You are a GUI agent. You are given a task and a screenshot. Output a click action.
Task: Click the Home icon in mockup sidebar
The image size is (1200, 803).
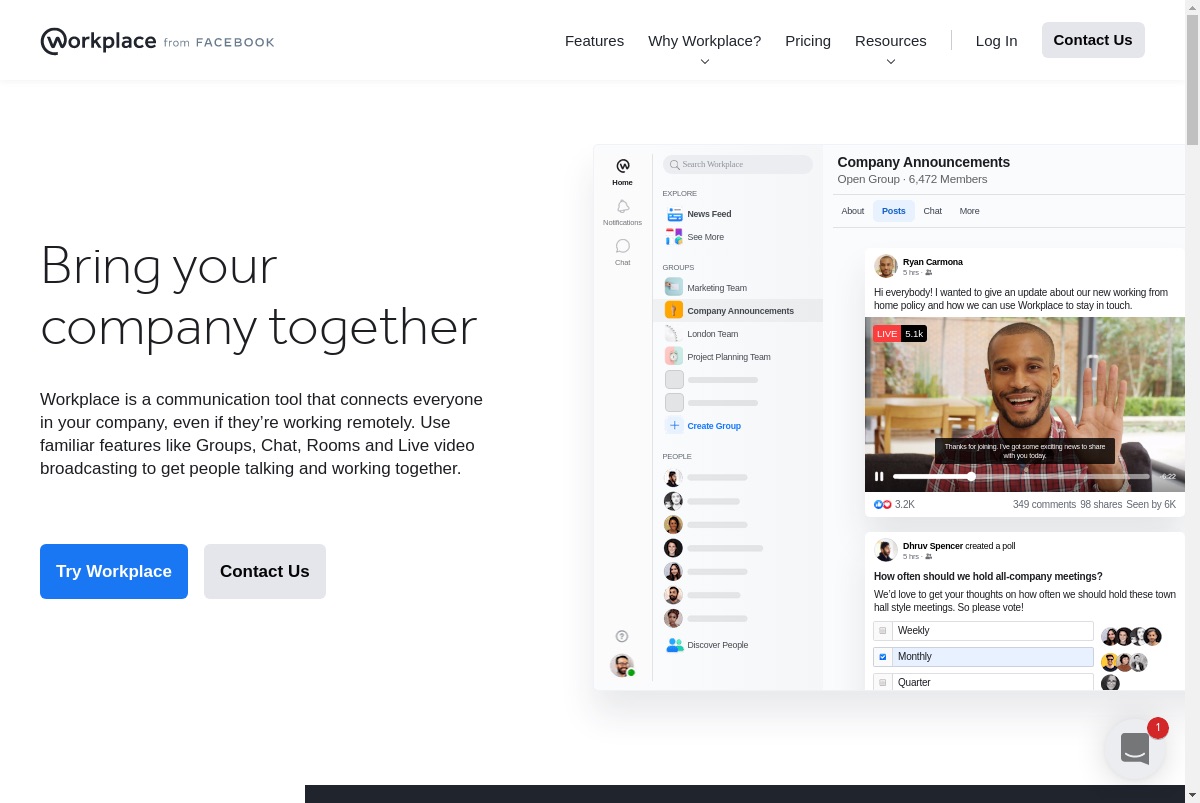tap(622, 166)
